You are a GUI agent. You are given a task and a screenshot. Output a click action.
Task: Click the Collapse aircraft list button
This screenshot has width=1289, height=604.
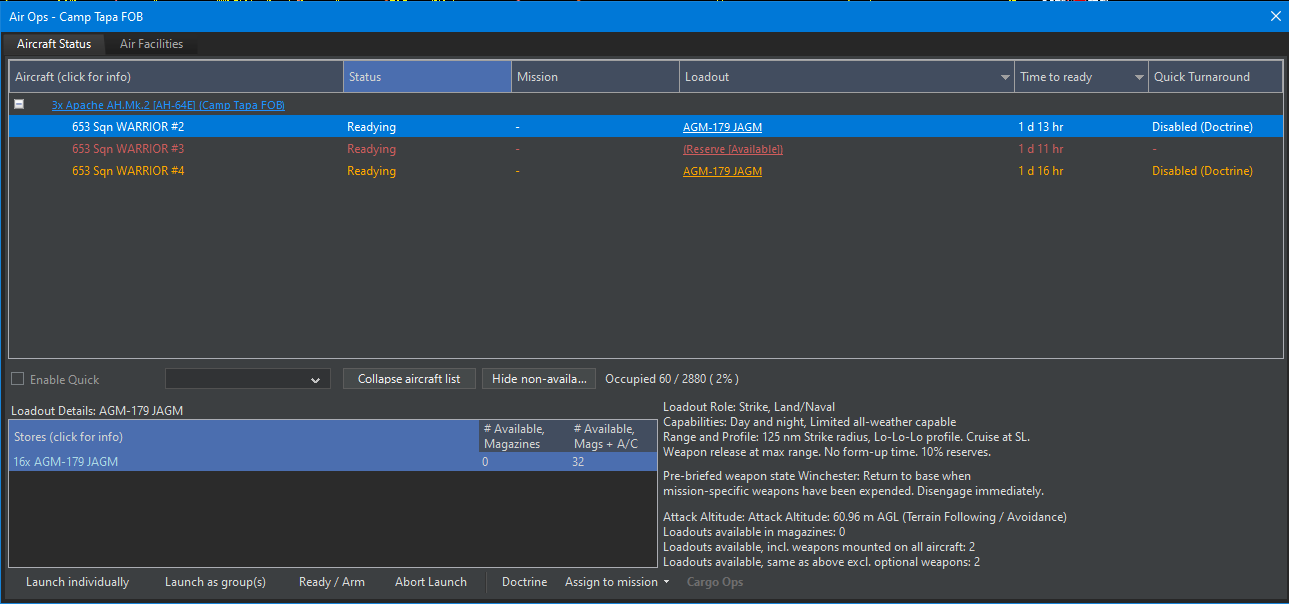coord(409,379)
